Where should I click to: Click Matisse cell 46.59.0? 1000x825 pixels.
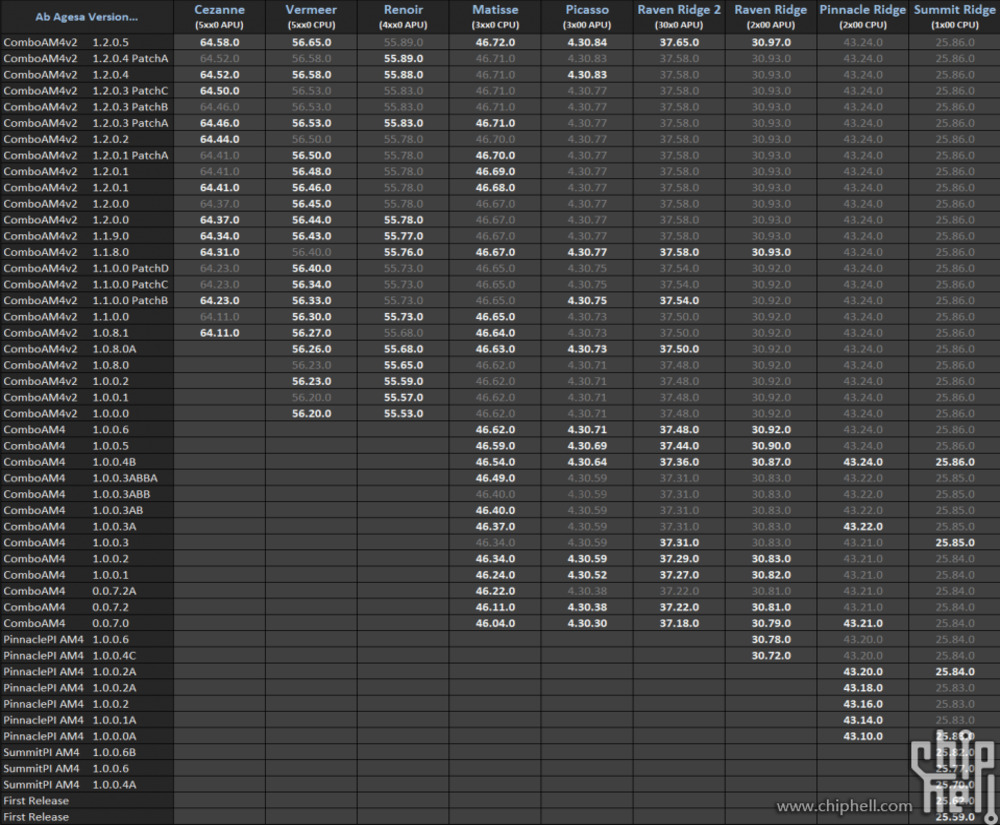(x=495, y=446)
